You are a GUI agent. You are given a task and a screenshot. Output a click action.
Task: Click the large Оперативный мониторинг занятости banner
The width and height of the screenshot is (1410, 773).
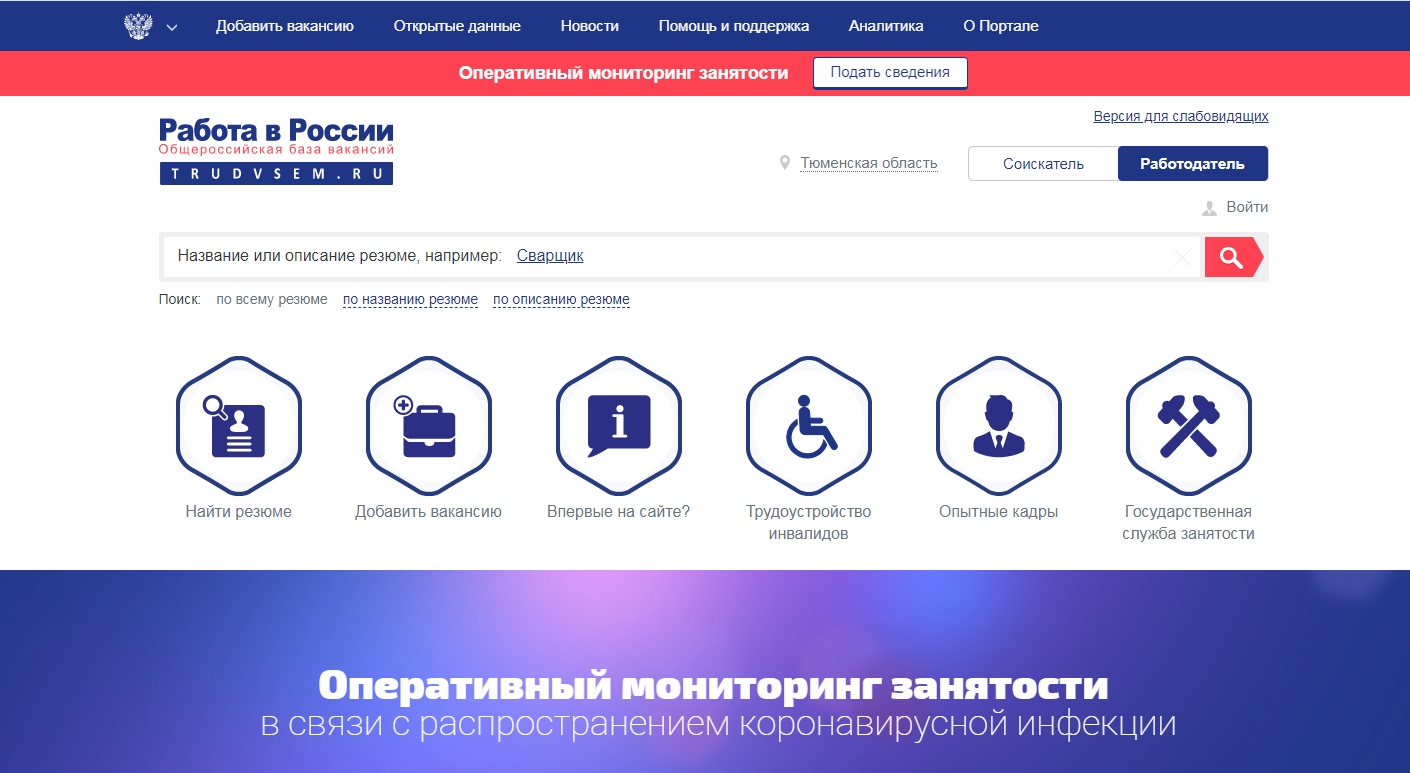(x=705, y=672)
